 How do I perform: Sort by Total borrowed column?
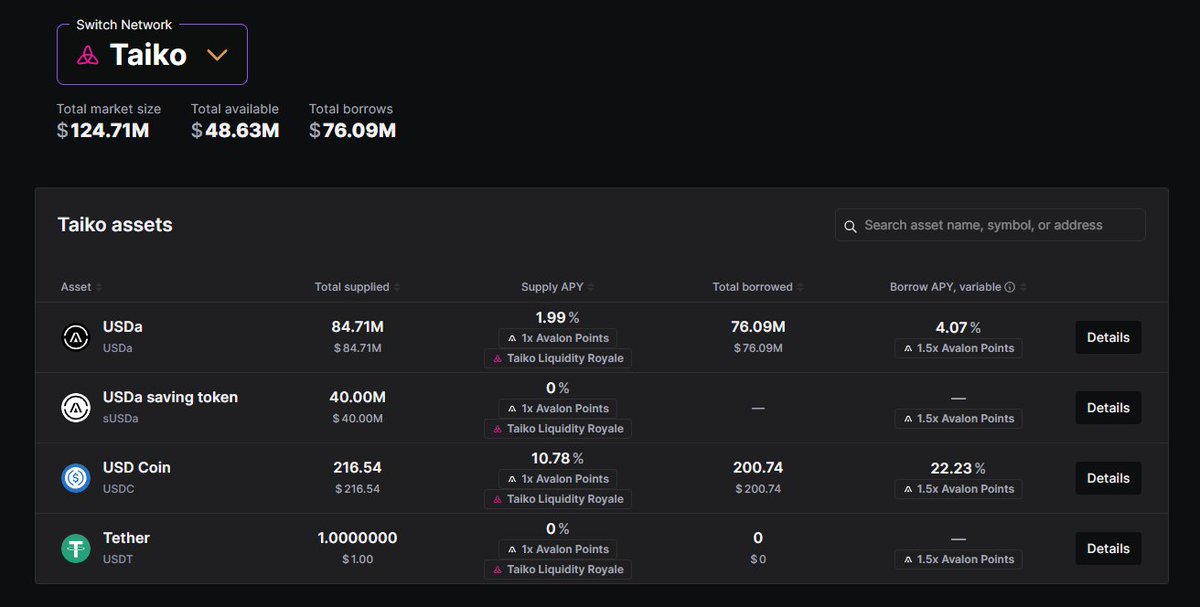tap(757, 287)
